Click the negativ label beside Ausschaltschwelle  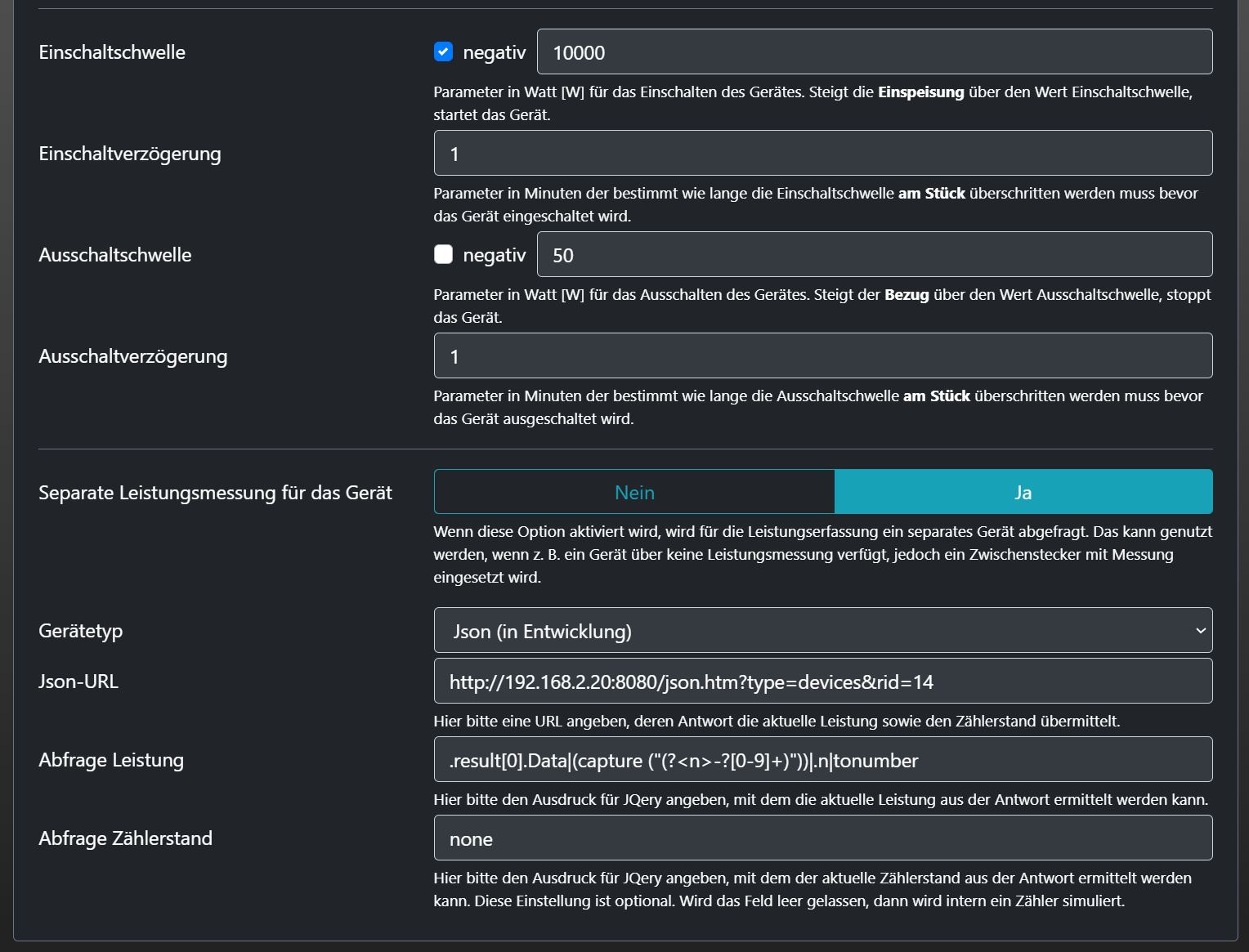point(494,255)
